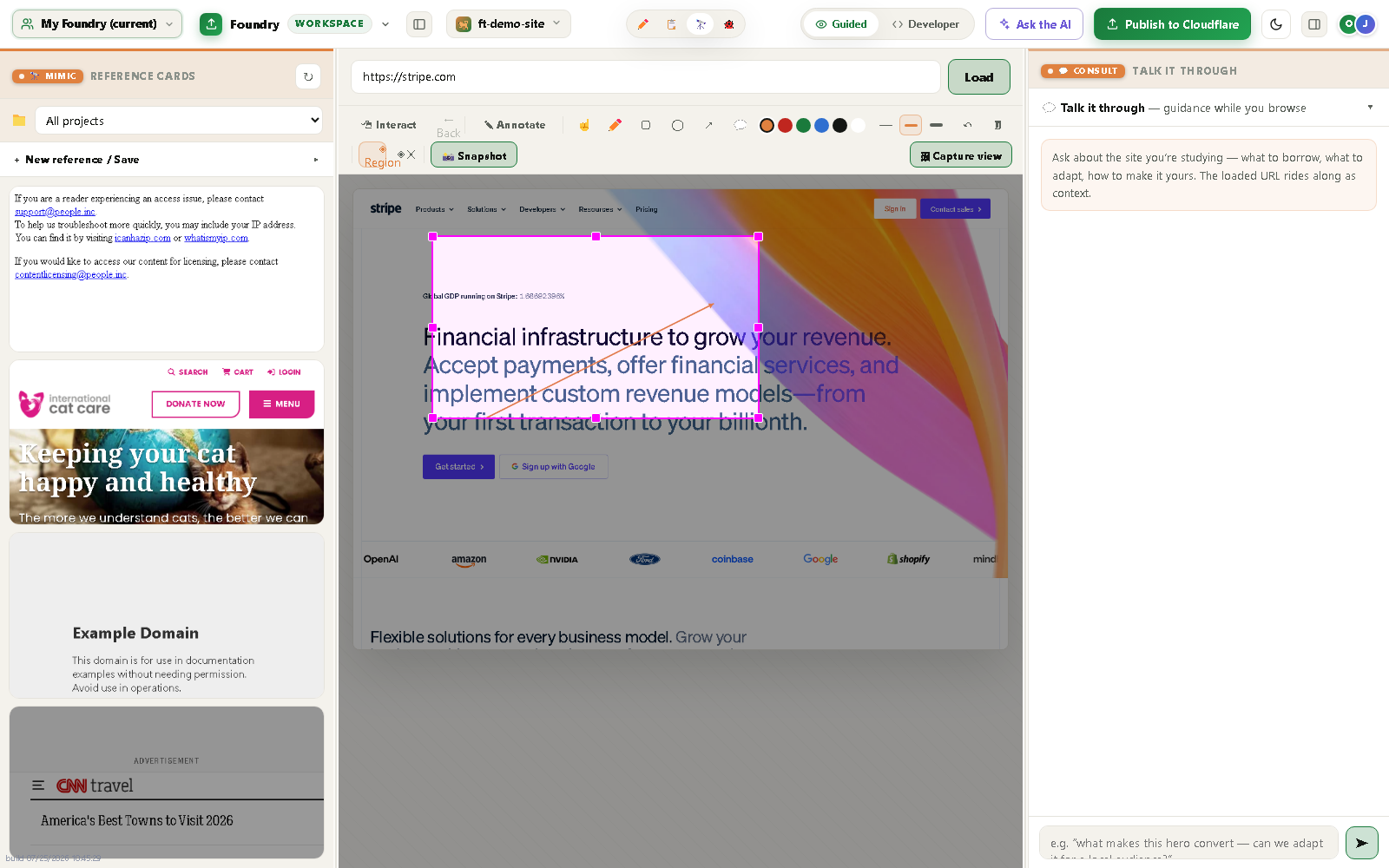Send the consult message with arrow button
This screenshot has width=1389, height=868.
coord(1361,843)
